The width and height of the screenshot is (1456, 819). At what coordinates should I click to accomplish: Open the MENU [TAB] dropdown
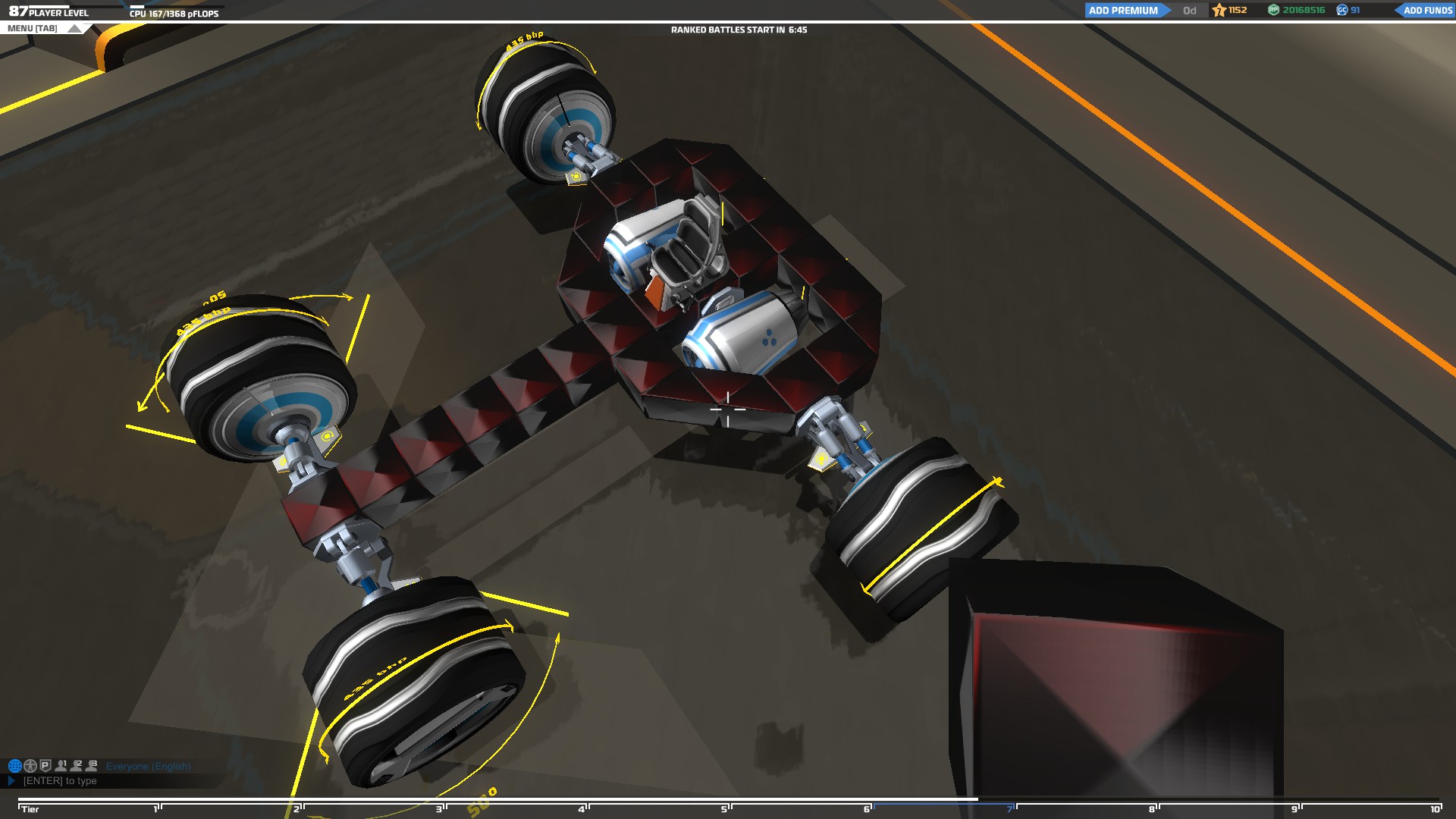(x=33, y=28)
